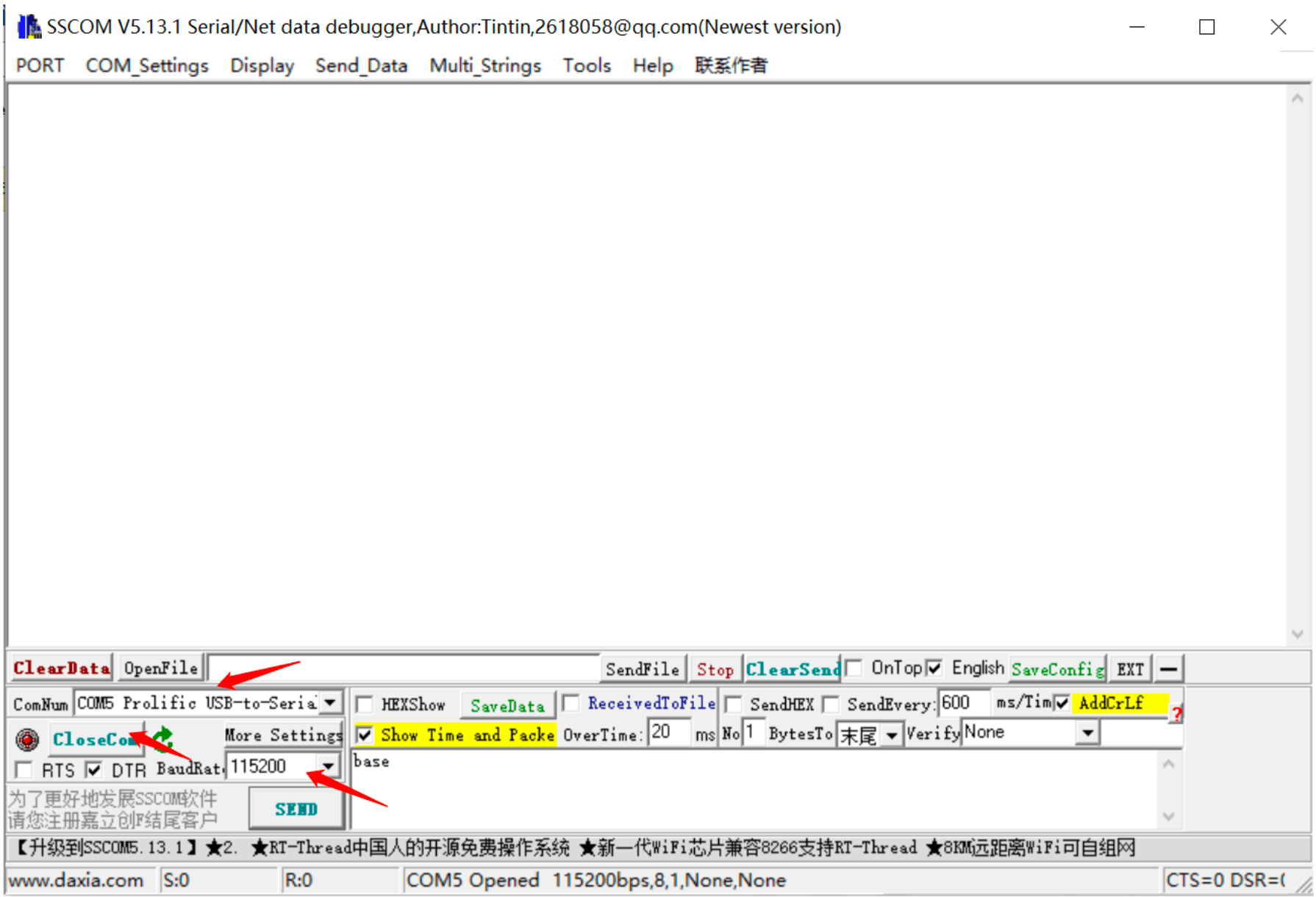Viewport: 1316px width, 897px height.
Task: Open the COM_Settings menu
Action: (x=147, y=65)
